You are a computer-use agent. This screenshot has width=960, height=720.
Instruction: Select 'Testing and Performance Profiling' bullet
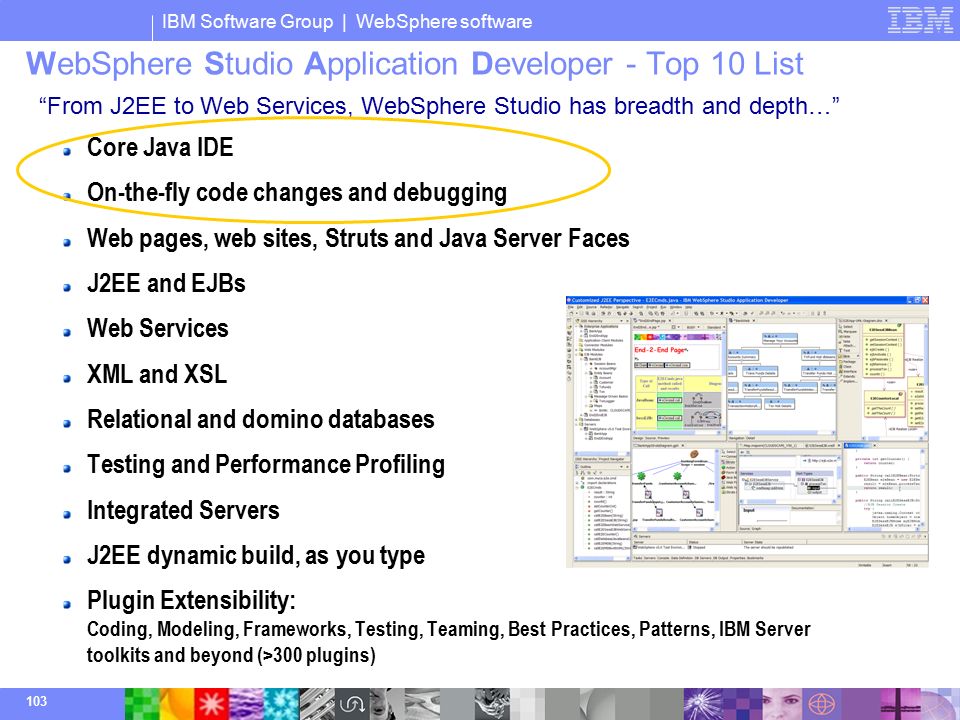(266, 465)
